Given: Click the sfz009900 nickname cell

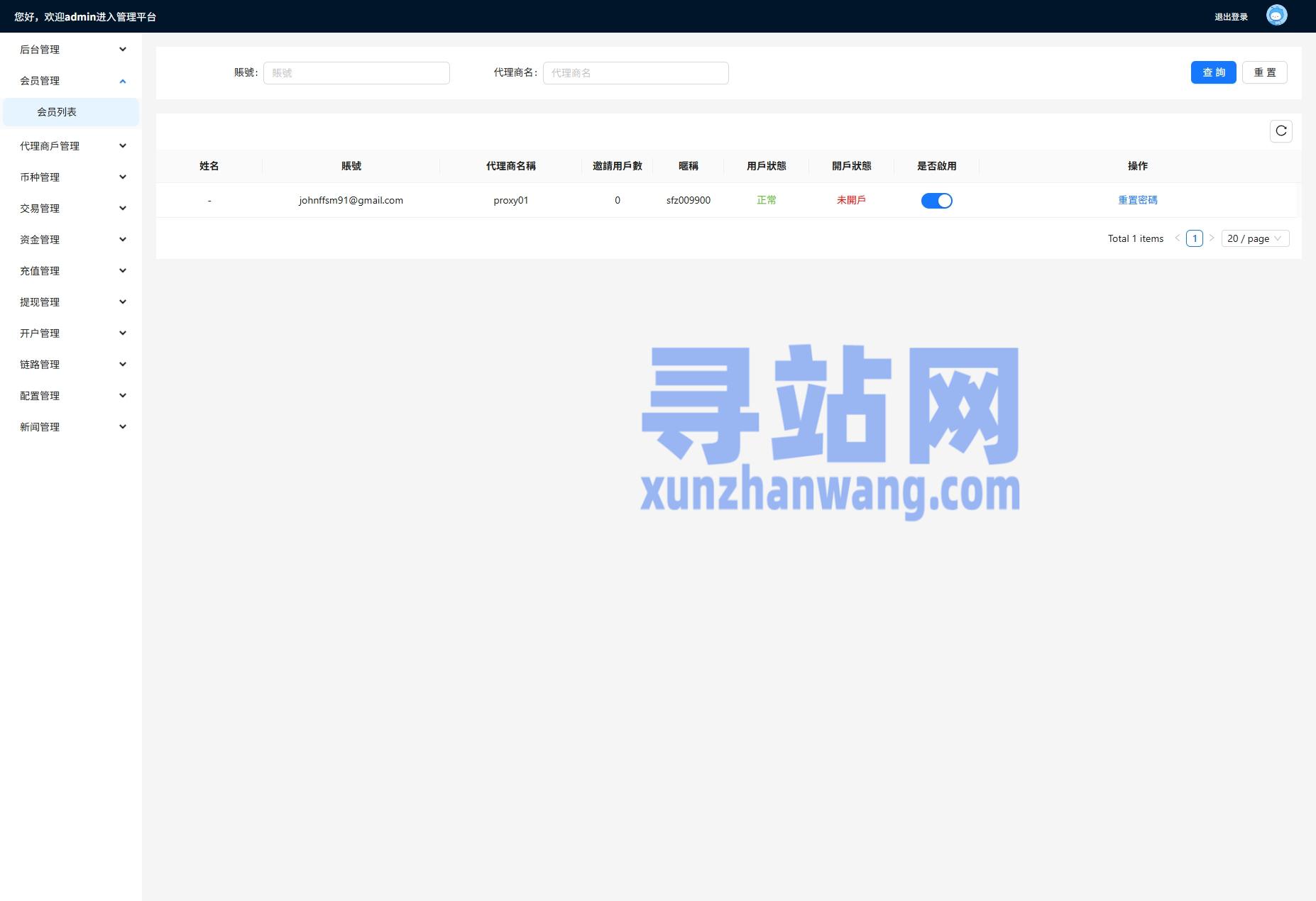Looking at the screenshot, I should tap(688, 200).
